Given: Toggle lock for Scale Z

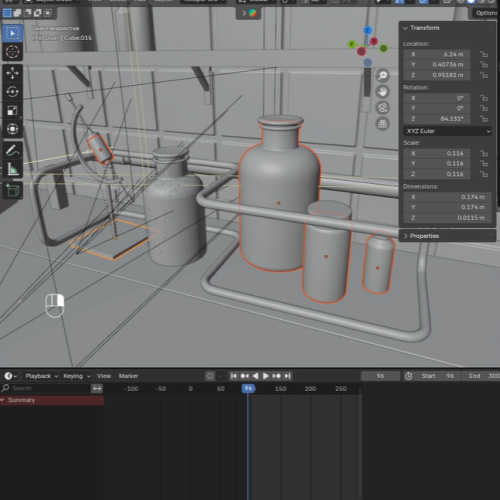Looking at the screenshot, I should (x=484, y=174).
